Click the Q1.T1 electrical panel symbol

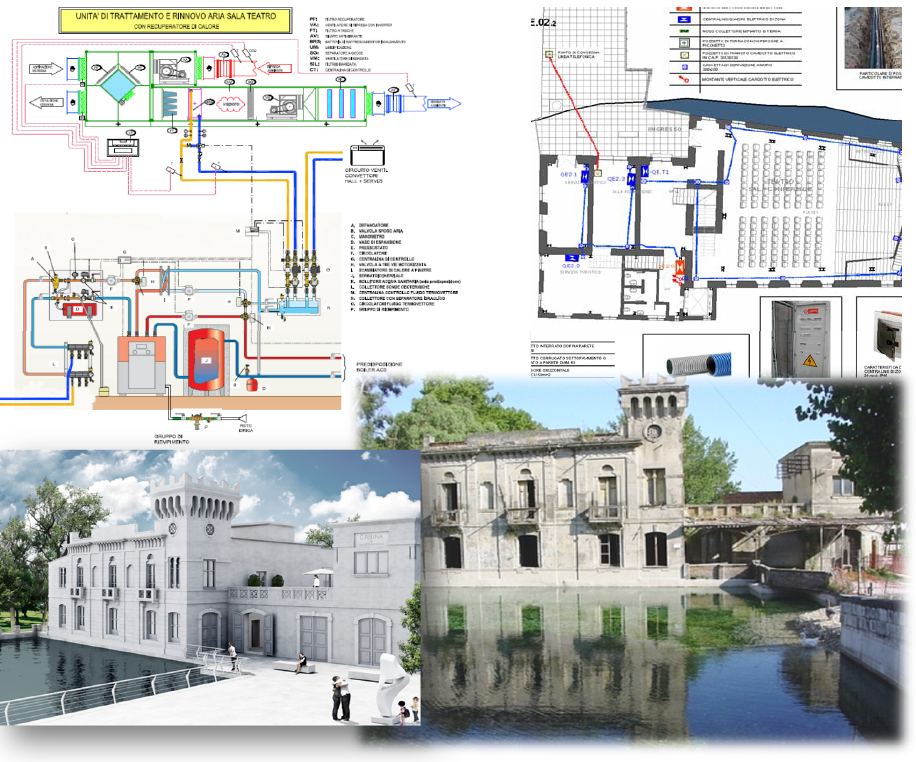click(x=646, y=172)
